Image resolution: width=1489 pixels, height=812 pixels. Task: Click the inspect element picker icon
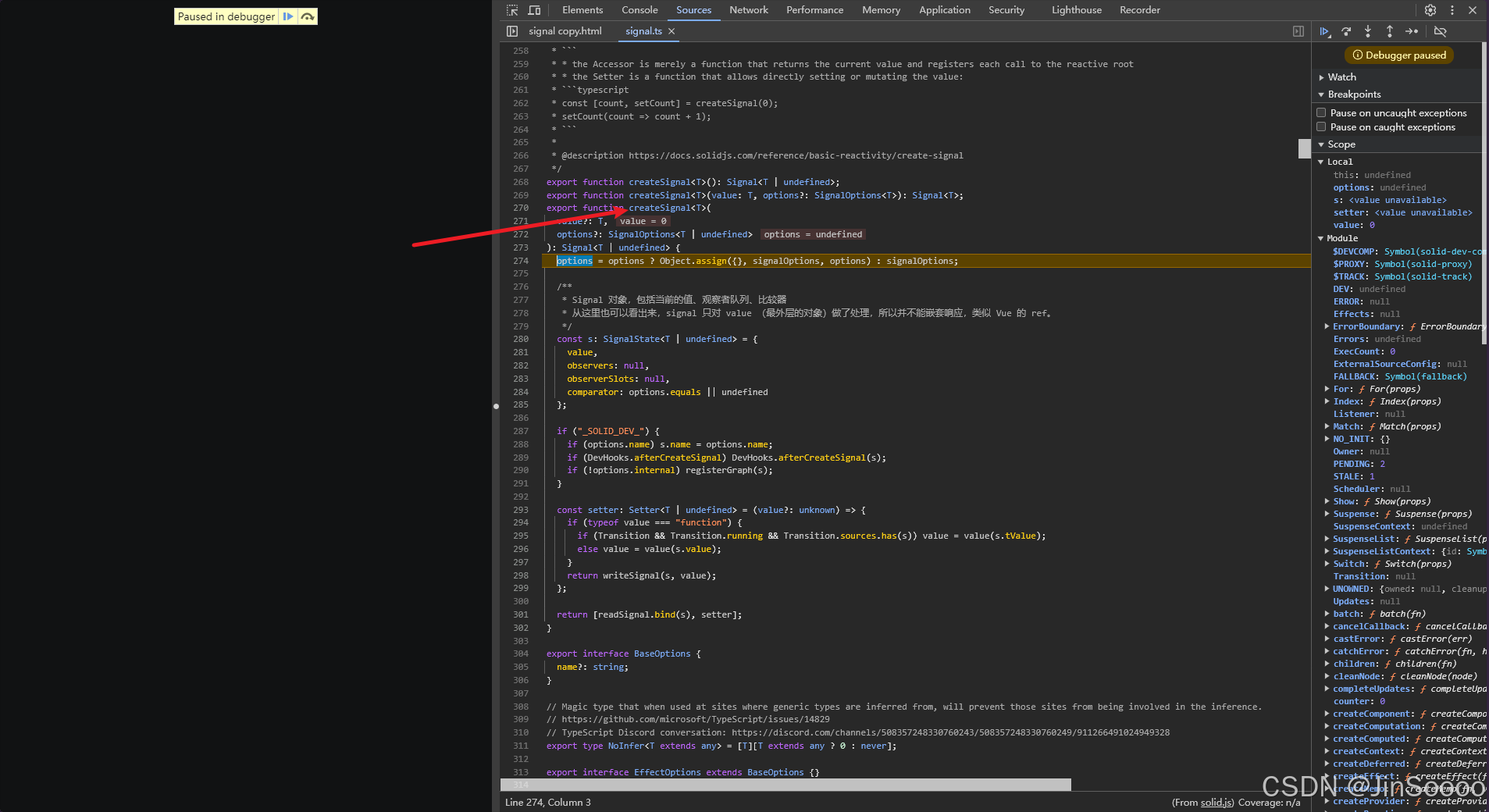[x=512, y=10]
